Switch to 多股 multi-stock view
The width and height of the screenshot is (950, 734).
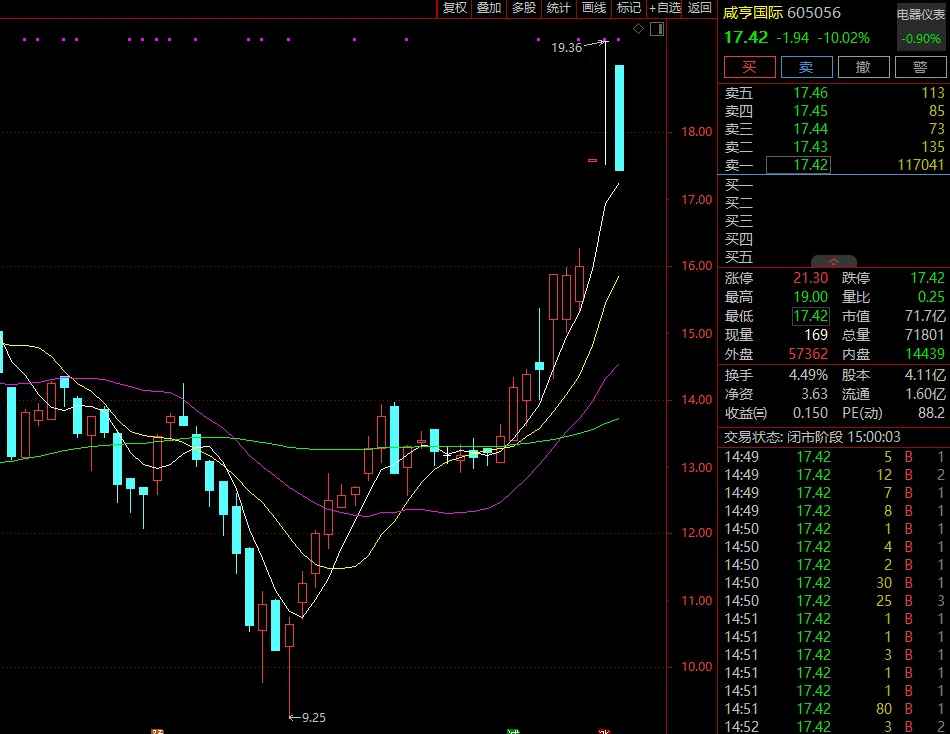524,8
